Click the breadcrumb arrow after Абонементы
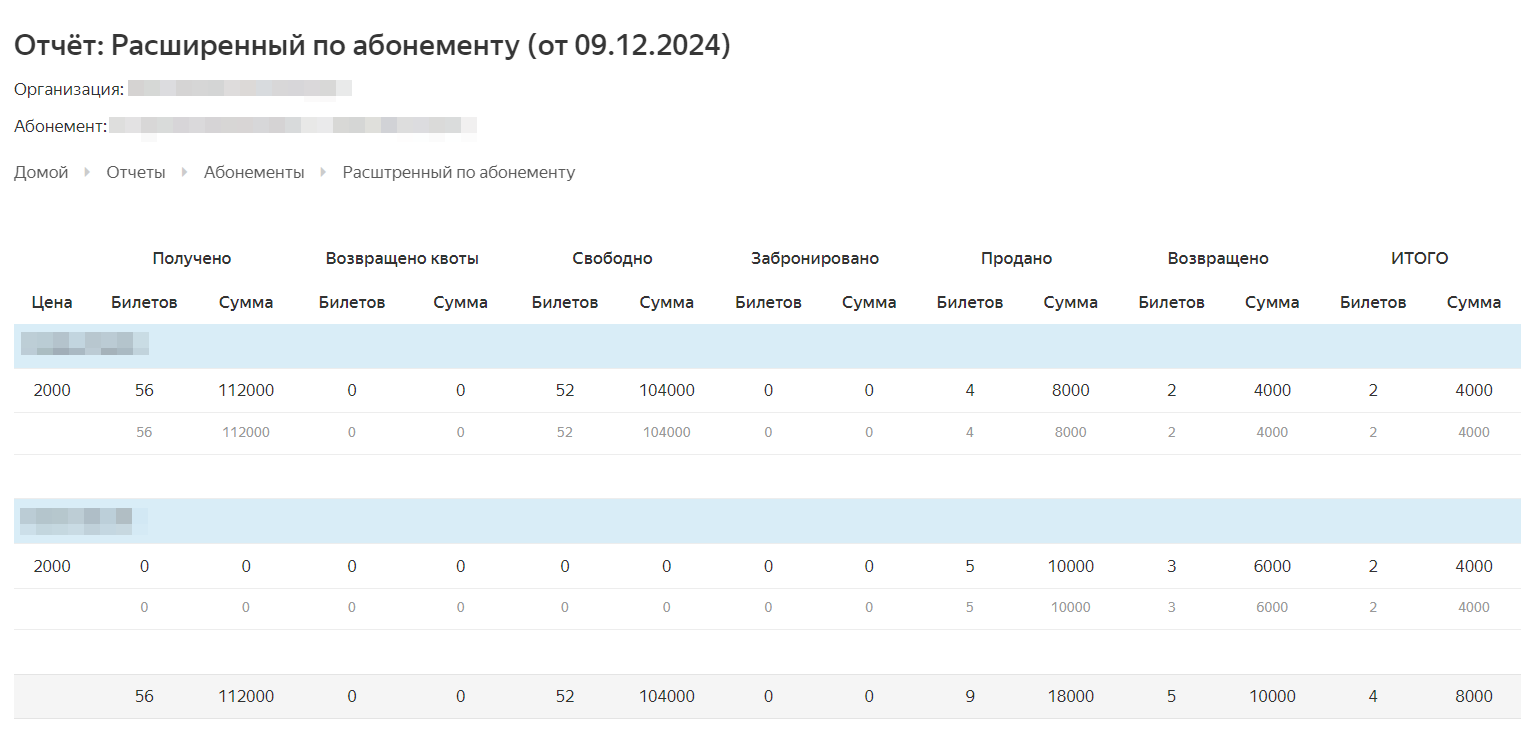The height and width of the screenshot is (740, 1533). coord(324,172)
